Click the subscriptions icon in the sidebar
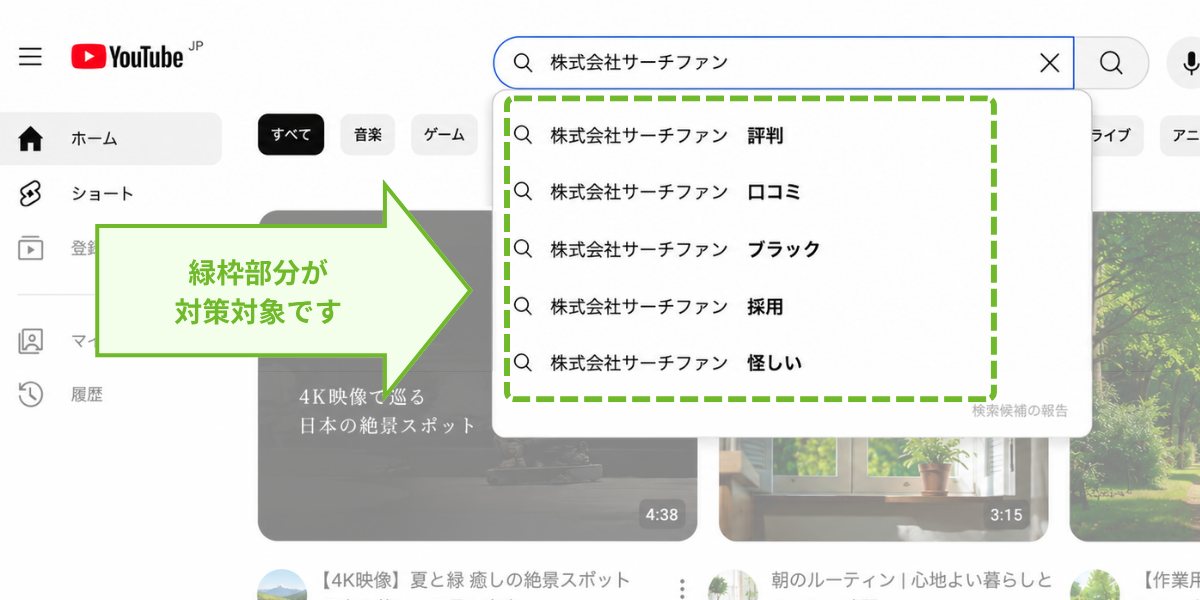Viewport: 1200px width, 600px height. (31, 248)
